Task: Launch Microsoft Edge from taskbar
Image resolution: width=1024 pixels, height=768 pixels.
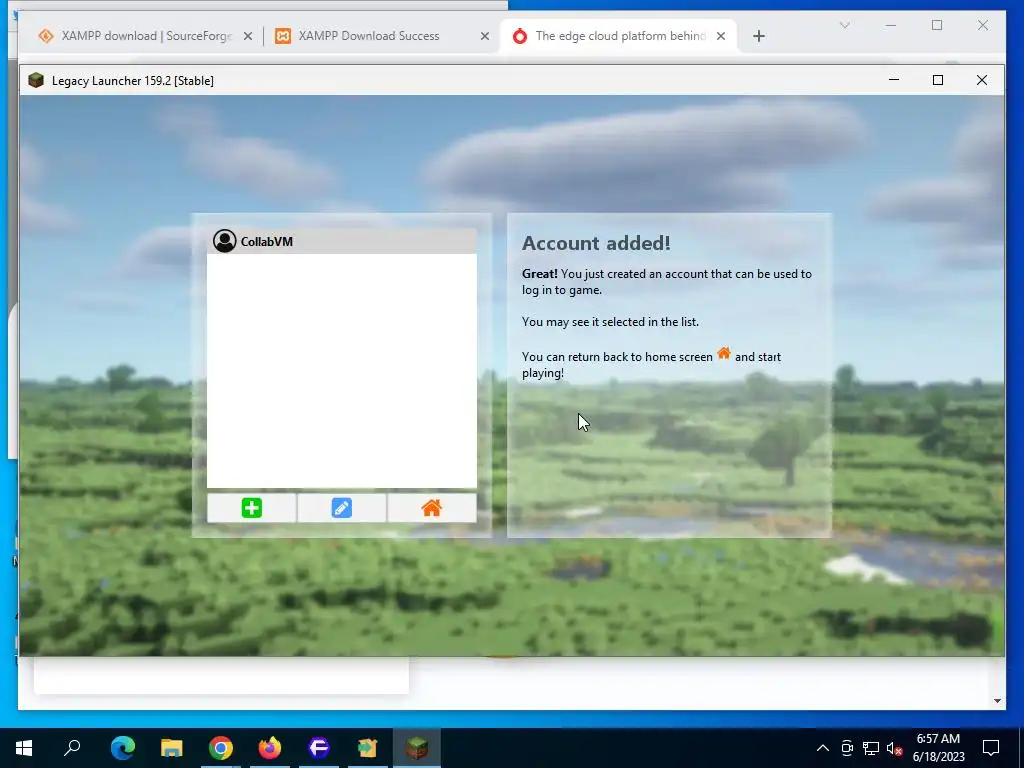Action: coord(123,748)
